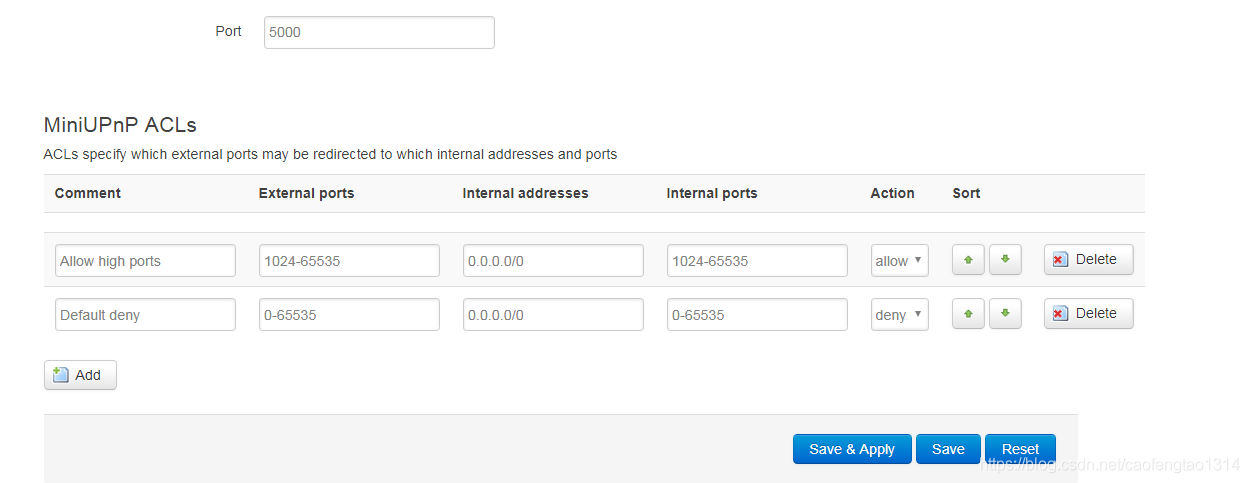Move Allow high ports rule down
The image size is (1249, 483).
click(x=1005, y=260)
